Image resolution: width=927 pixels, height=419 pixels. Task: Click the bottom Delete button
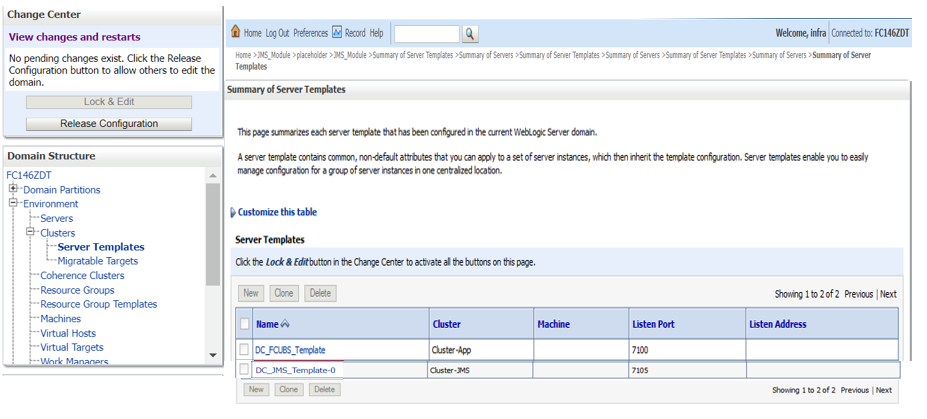(x=325, y=389)
